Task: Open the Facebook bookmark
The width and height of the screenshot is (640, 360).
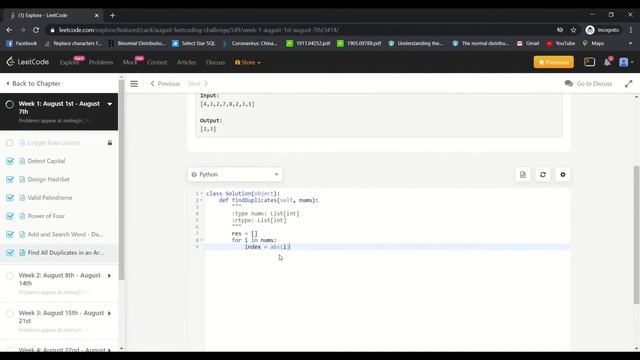Action: 21,43
